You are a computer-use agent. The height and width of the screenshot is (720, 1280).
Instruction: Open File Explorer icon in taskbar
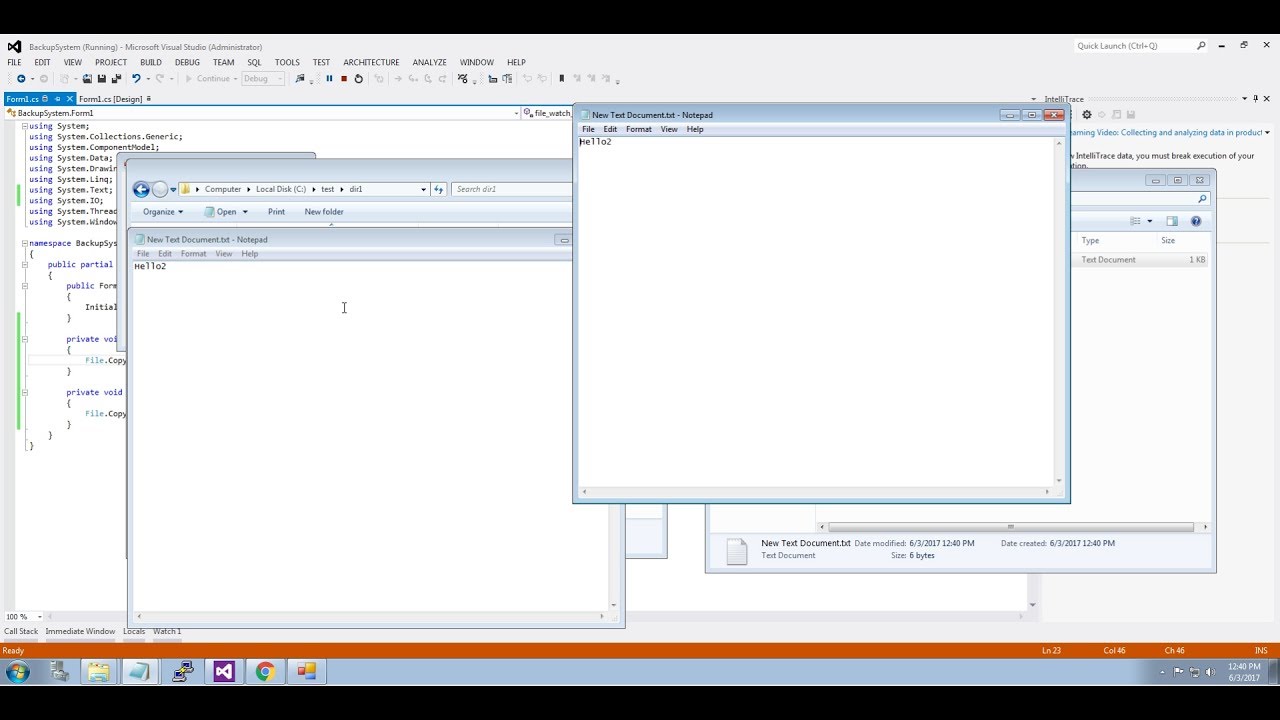click(x=99, y=672)
